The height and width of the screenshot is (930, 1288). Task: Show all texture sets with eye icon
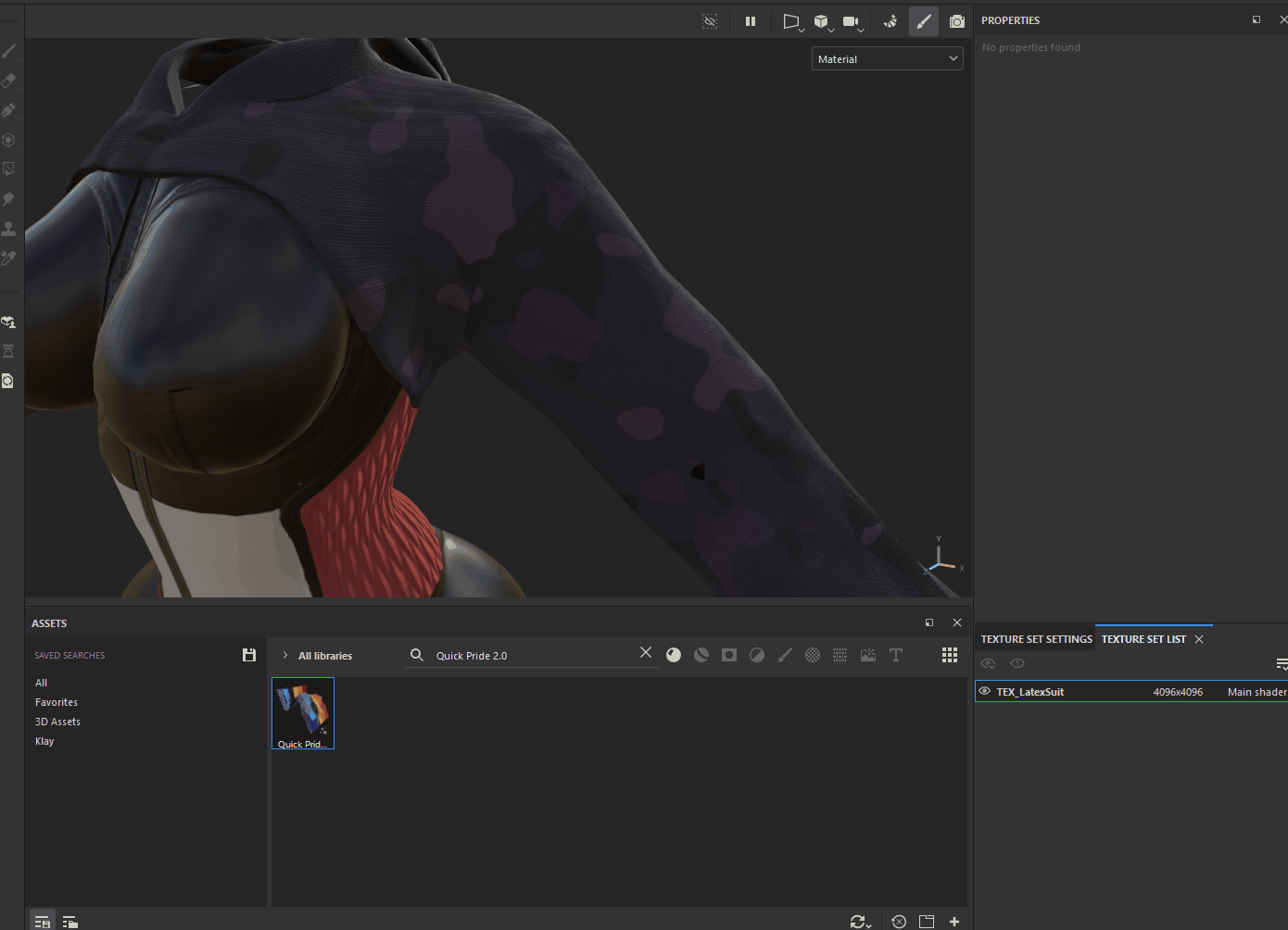pos(1017,663)
